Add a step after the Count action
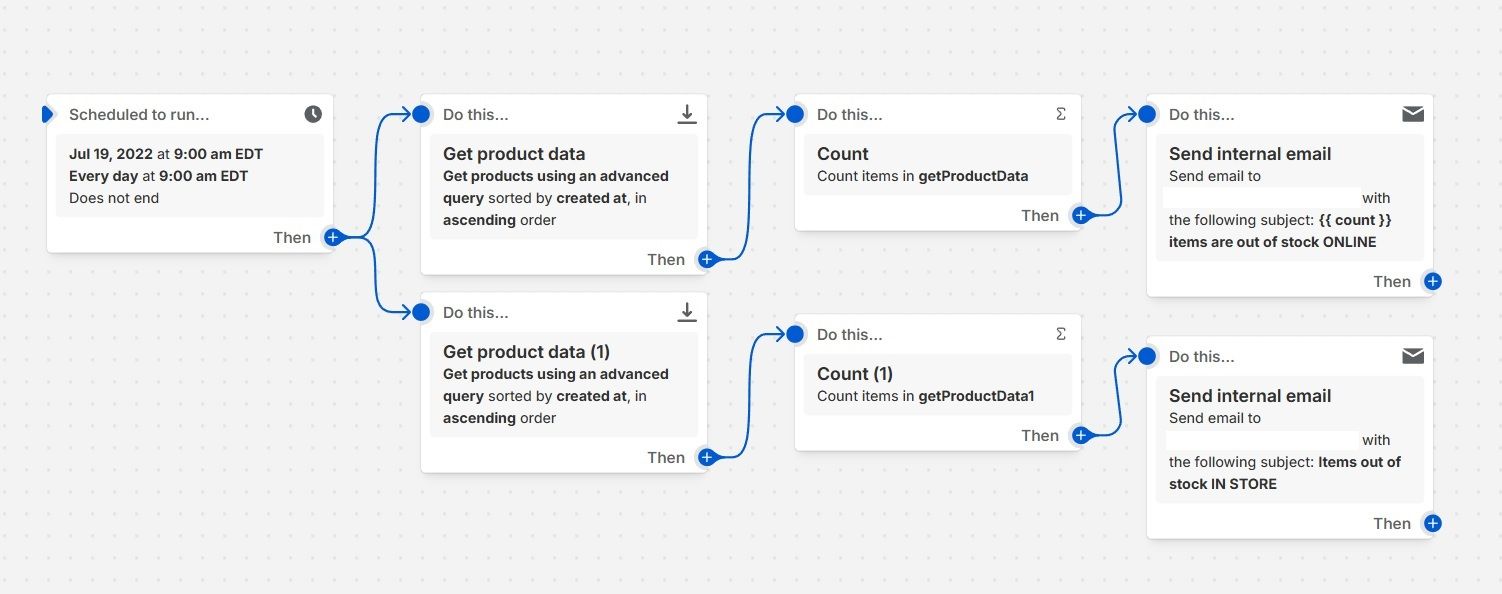The image size is (1502, 594). click(1081, 215)
